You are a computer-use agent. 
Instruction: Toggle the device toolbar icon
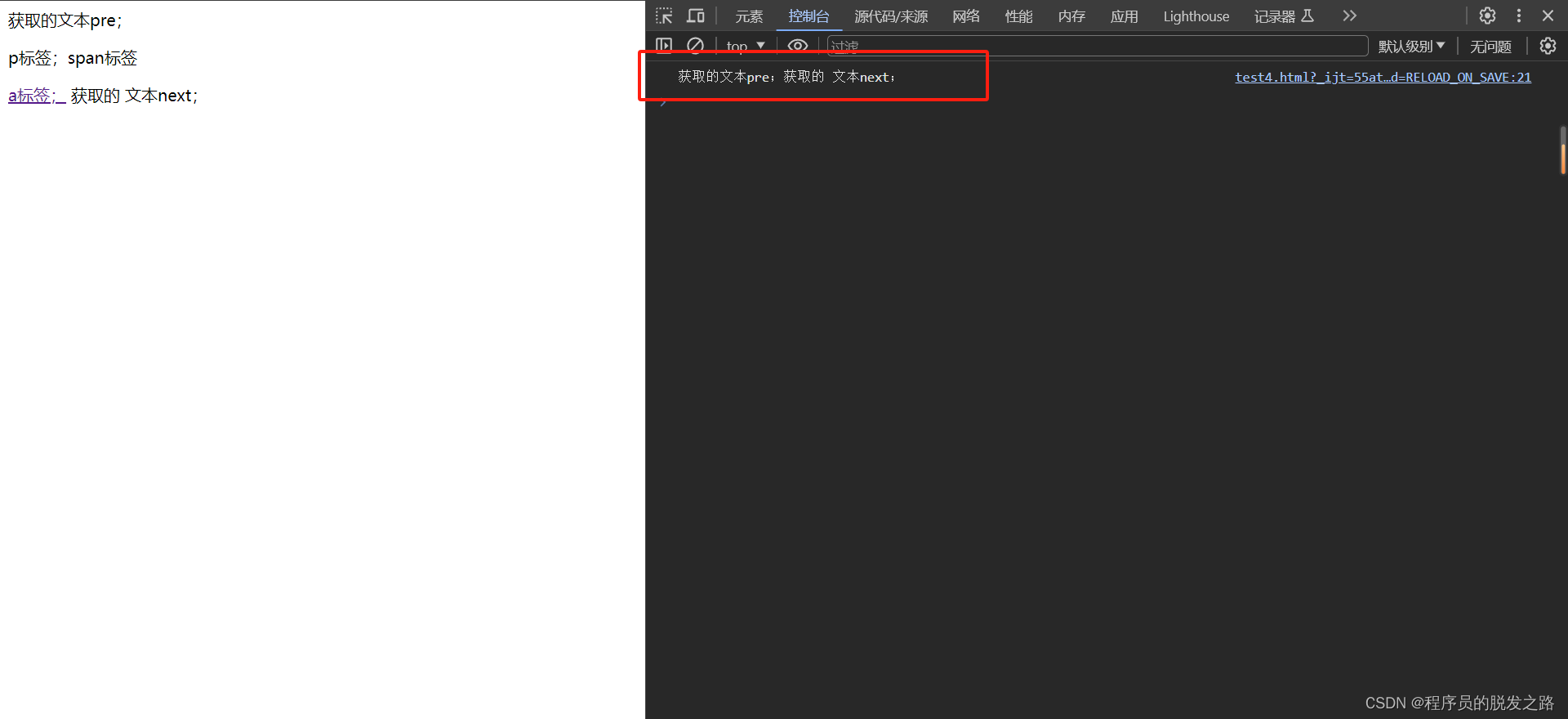pyautogui.click(x=695, y=16)
